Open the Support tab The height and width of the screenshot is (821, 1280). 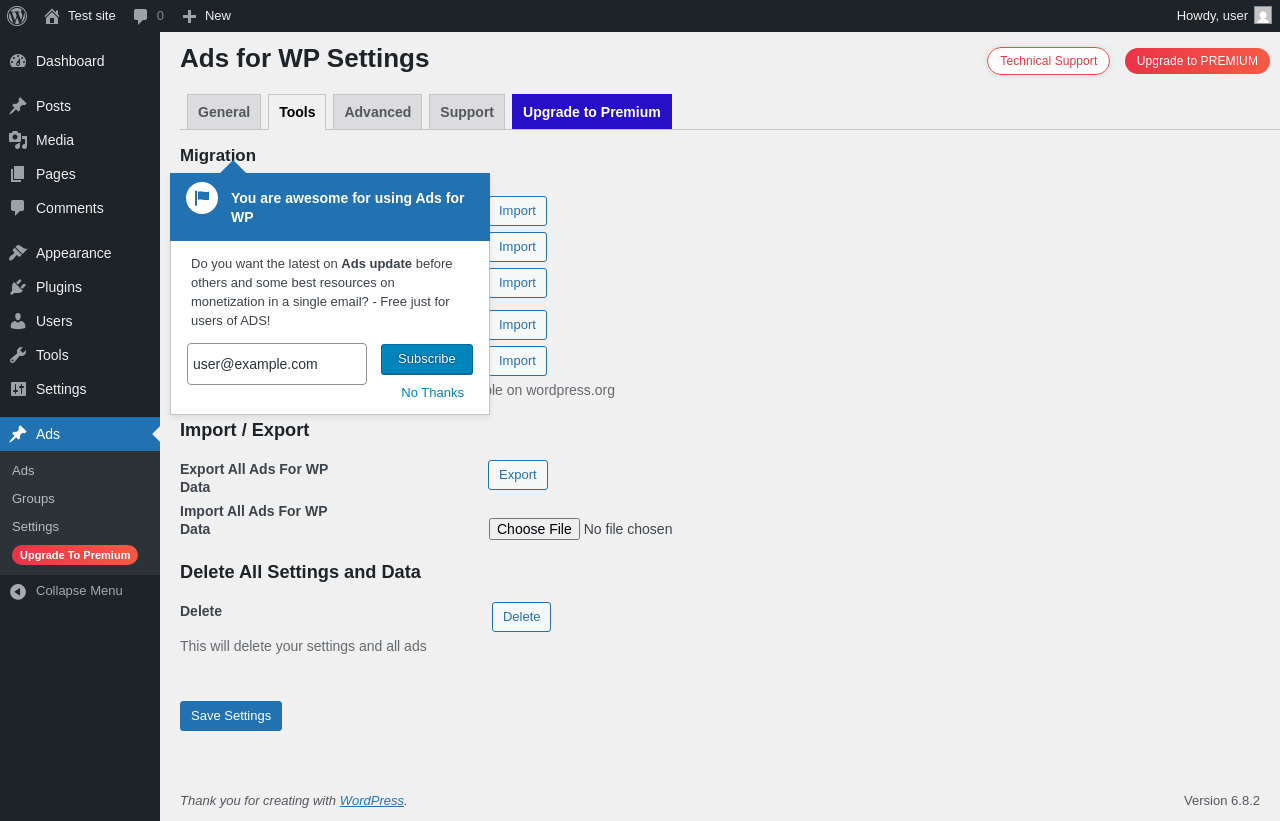467,112
